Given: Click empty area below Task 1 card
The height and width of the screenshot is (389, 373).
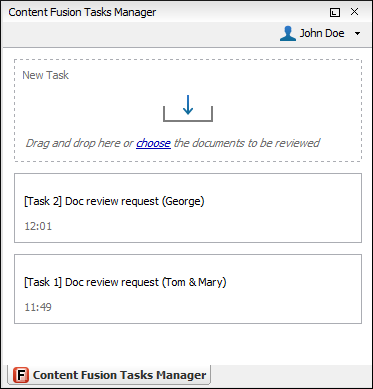Looking at the screenshot, I should click(x=188, y=343).
